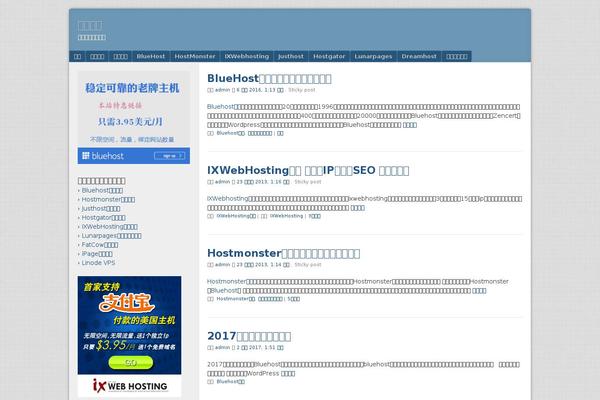Image resolution: width=600 pixels, height=400 pixels.
Task: Open the Dreamhost menu item
Action: pyautogui.click(x=419, y=56)
